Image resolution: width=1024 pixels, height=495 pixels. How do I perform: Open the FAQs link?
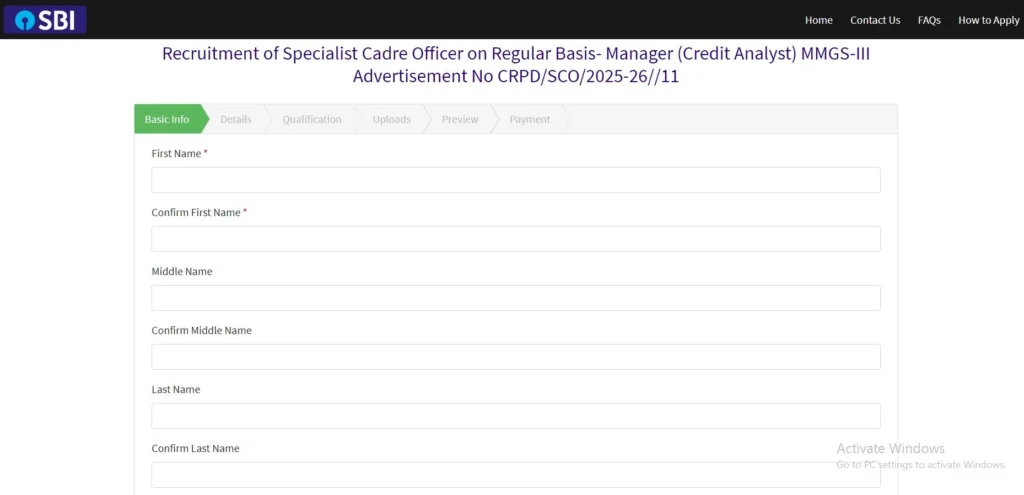coord(929,20)
